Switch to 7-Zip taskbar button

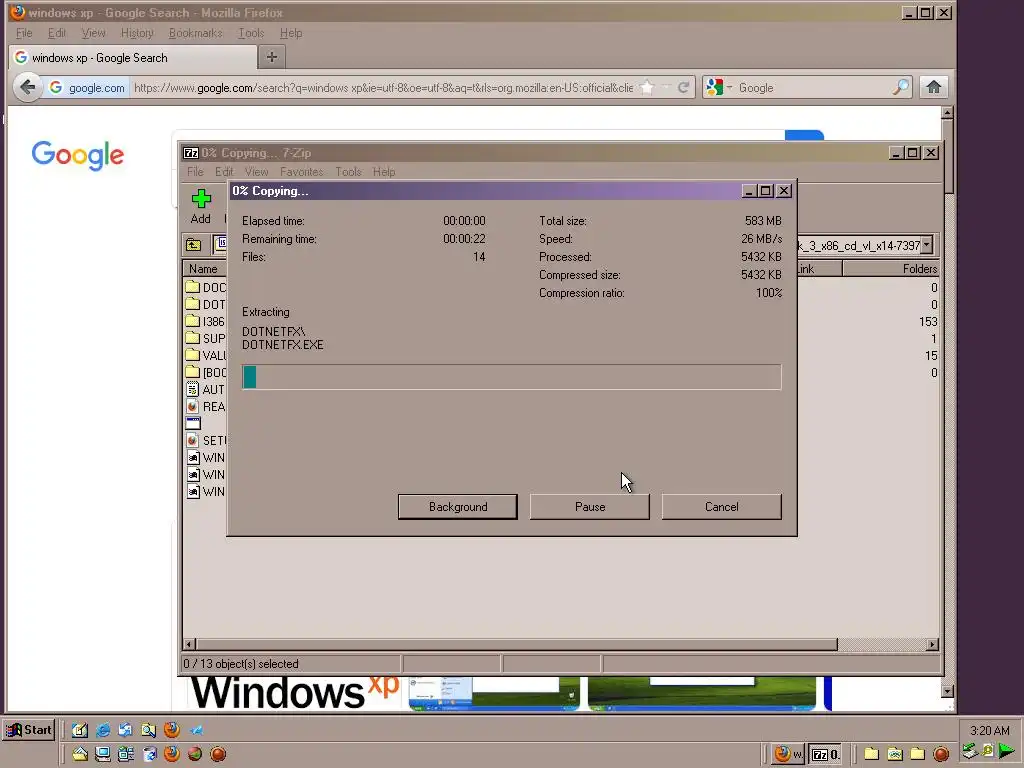(x=825, y=754)
